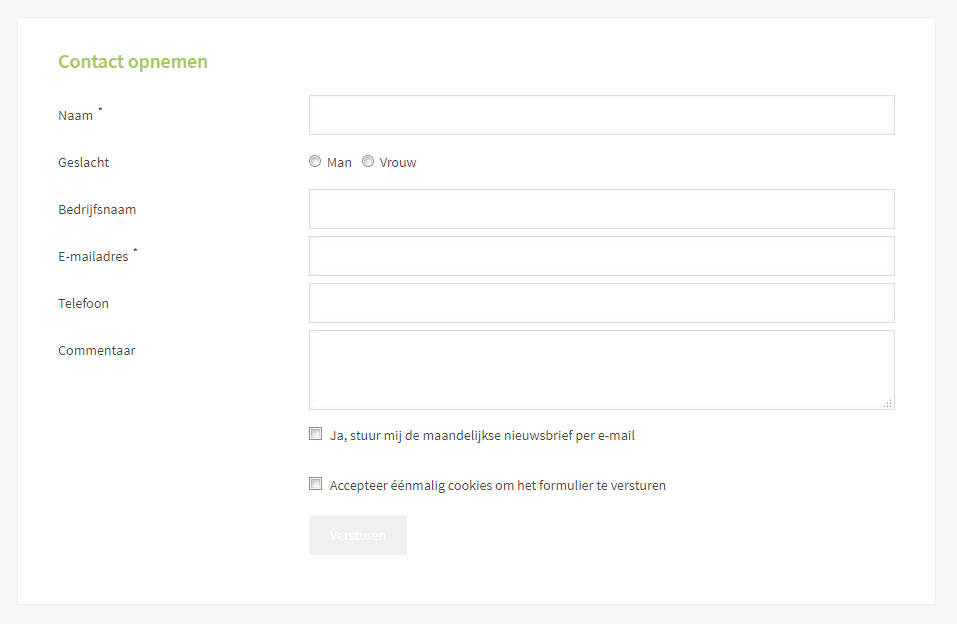Select the Man radio button
This screenshot has height=624, width=957.
pyautogui.click(x=315, y=161)
